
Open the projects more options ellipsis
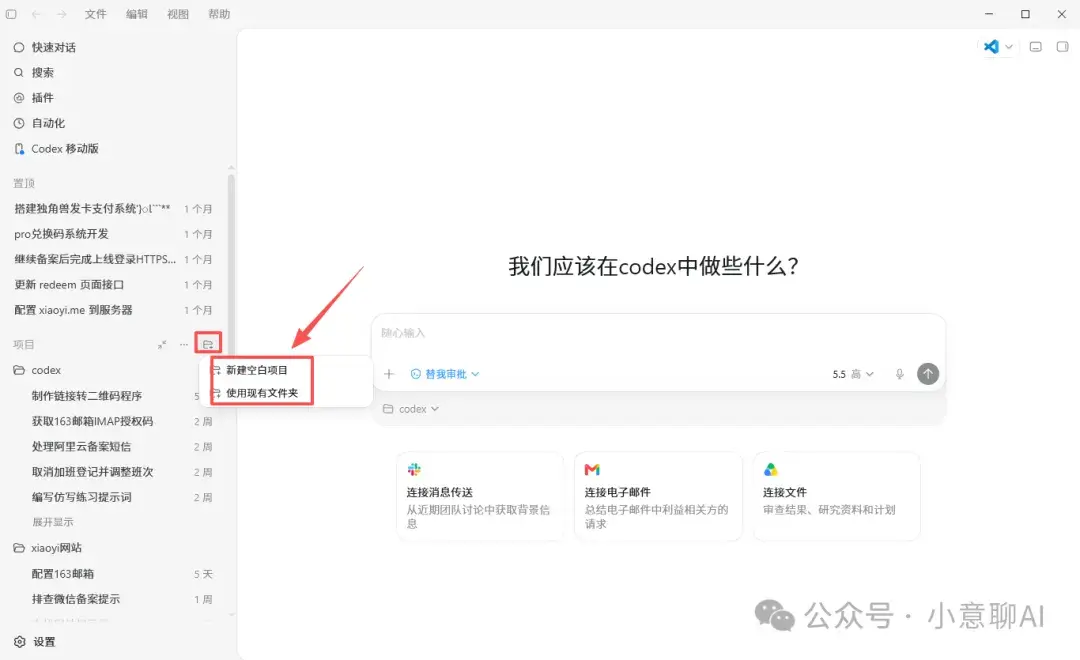pos(184,344)
